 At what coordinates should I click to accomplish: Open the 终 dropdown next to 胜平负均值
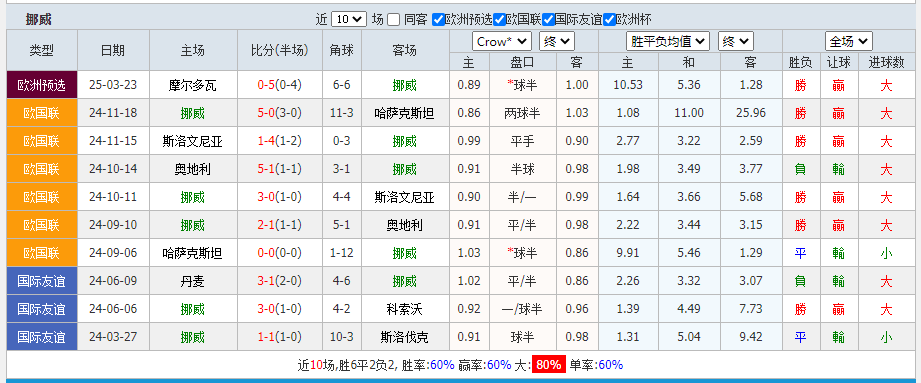coord(735,41)
